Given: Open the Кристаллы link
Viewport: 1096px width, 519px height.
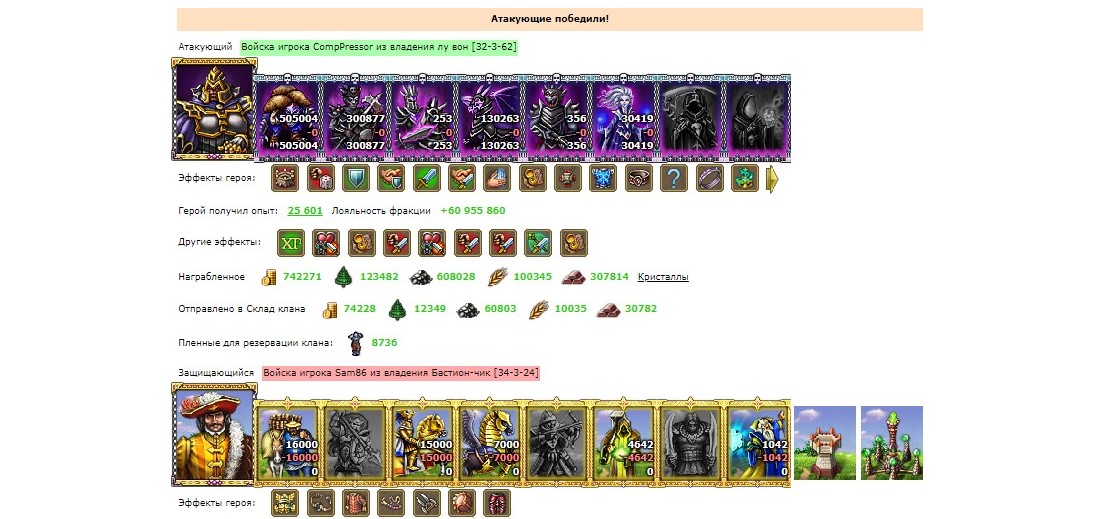Looking at the screenshot, I should point(663,277).
